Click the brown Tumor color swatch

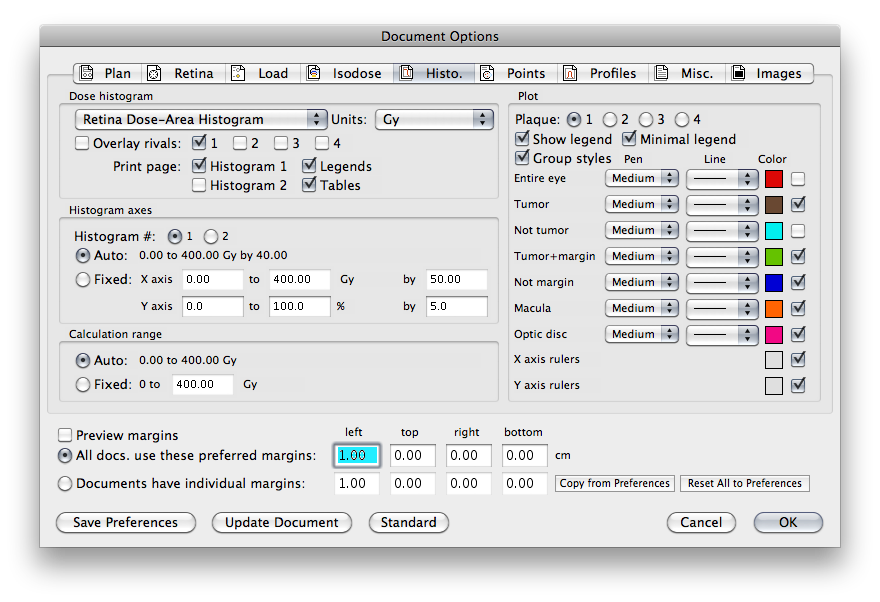coord(774,205)
